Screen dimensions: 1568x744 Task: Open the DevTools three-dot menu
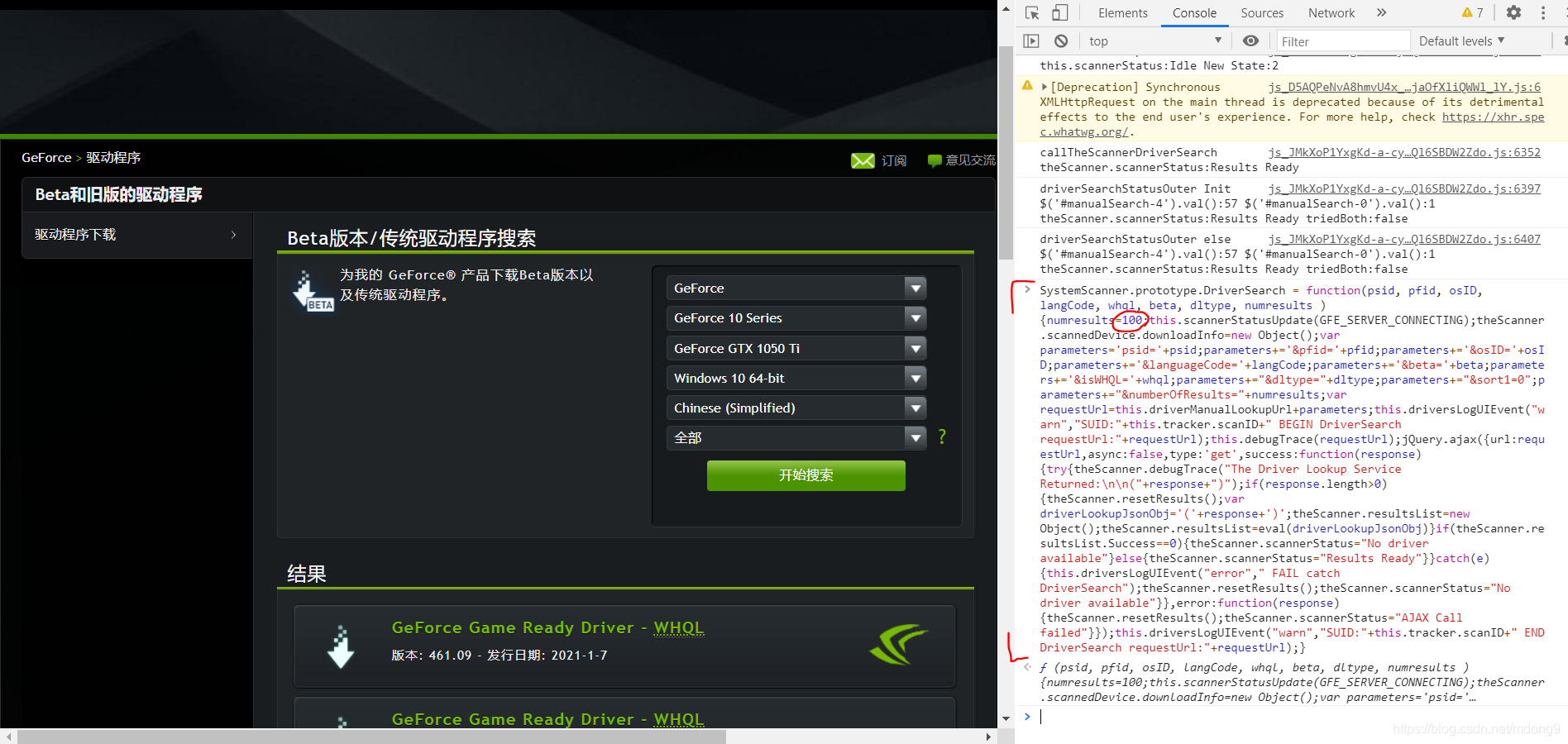pyautogui.click(x=1543, y=12)
